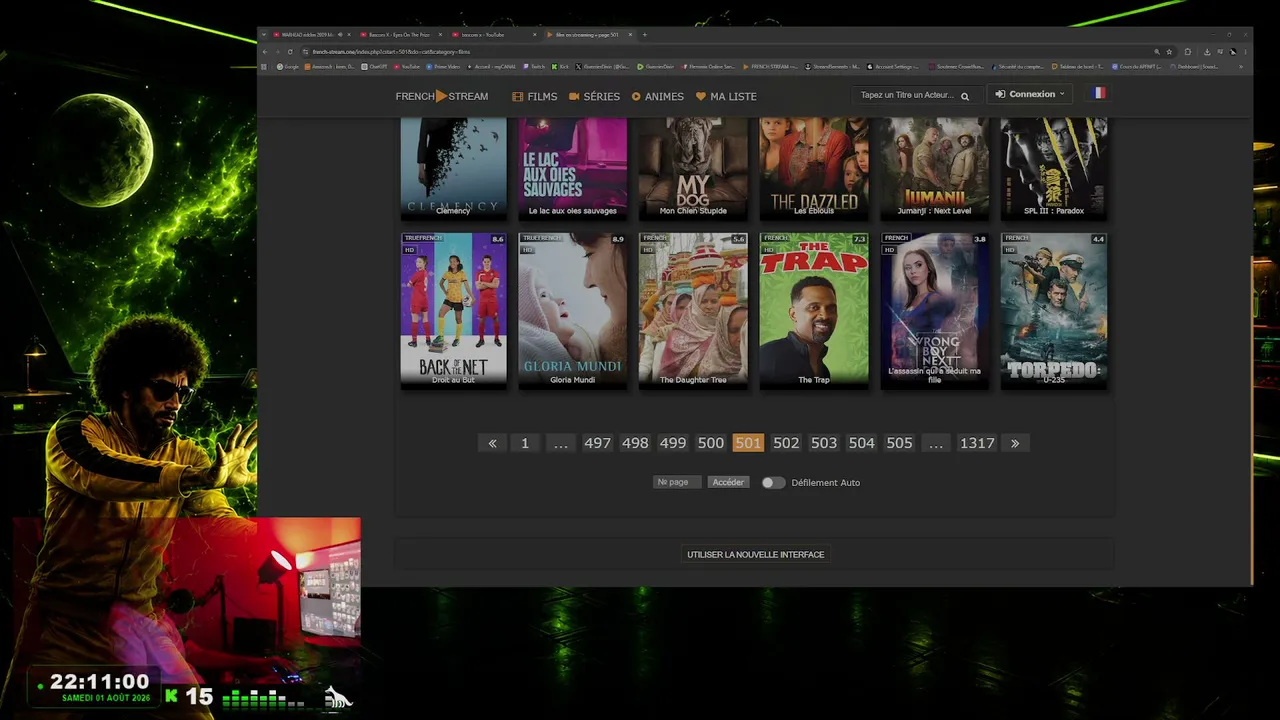This screenshot has height=720, width=1280.
Task: Go to page 505
Action: coord(900,443)
